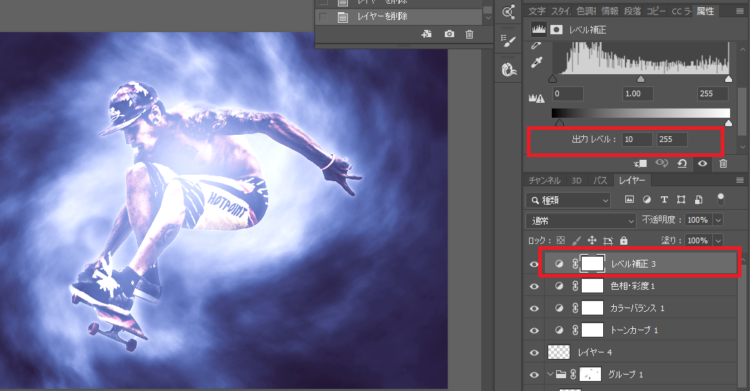750x391 pixels.
Task: Open the 種類 layer filter dropdown
Action: 568,200
